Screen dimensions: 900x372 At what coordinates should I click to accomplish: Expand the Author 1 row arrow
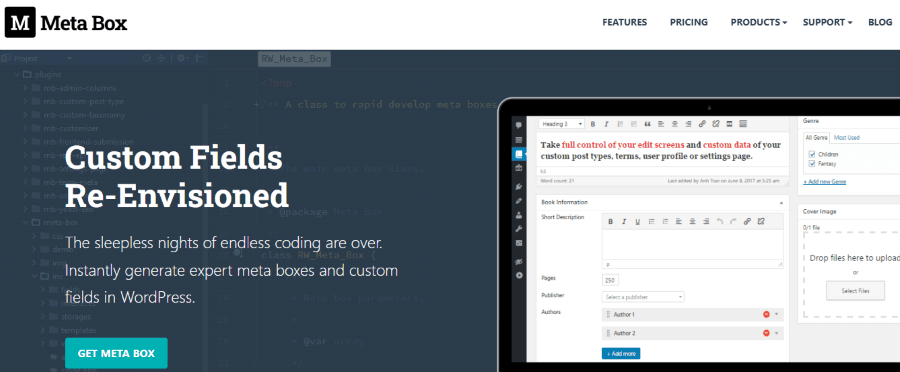pos(777,315)
